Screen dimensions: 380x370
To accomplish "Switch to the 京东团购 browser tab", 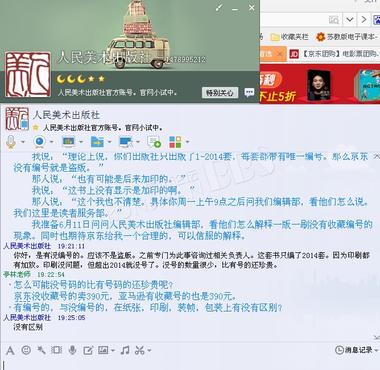I will pos(334,54).
